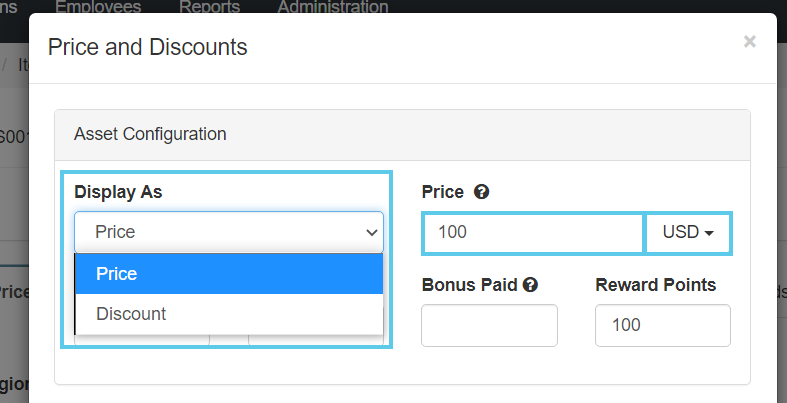Click the help icon next to Price

point(481,192)
